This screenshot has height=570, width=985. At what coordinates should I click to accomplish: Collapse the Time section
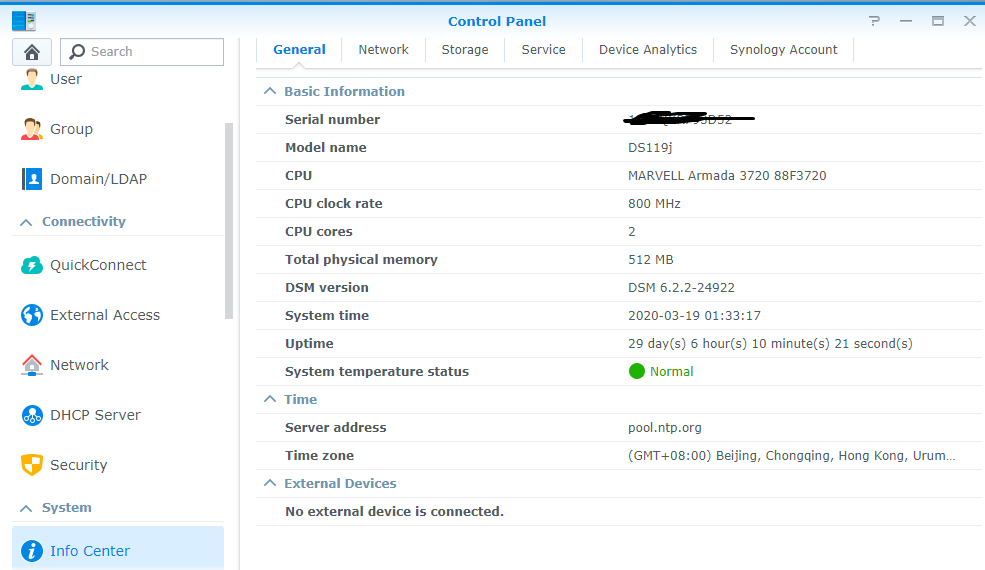point(270,399)
